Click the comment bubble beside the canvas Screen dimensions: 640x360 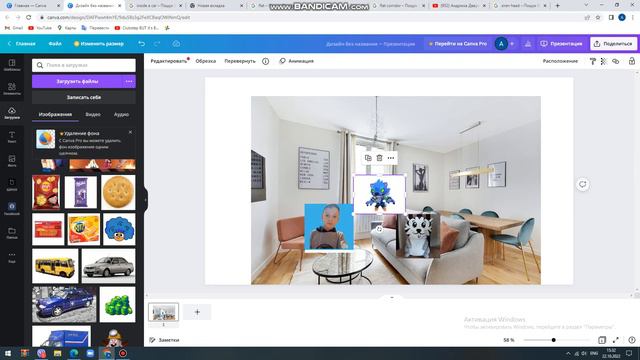[x=582, y=184]
